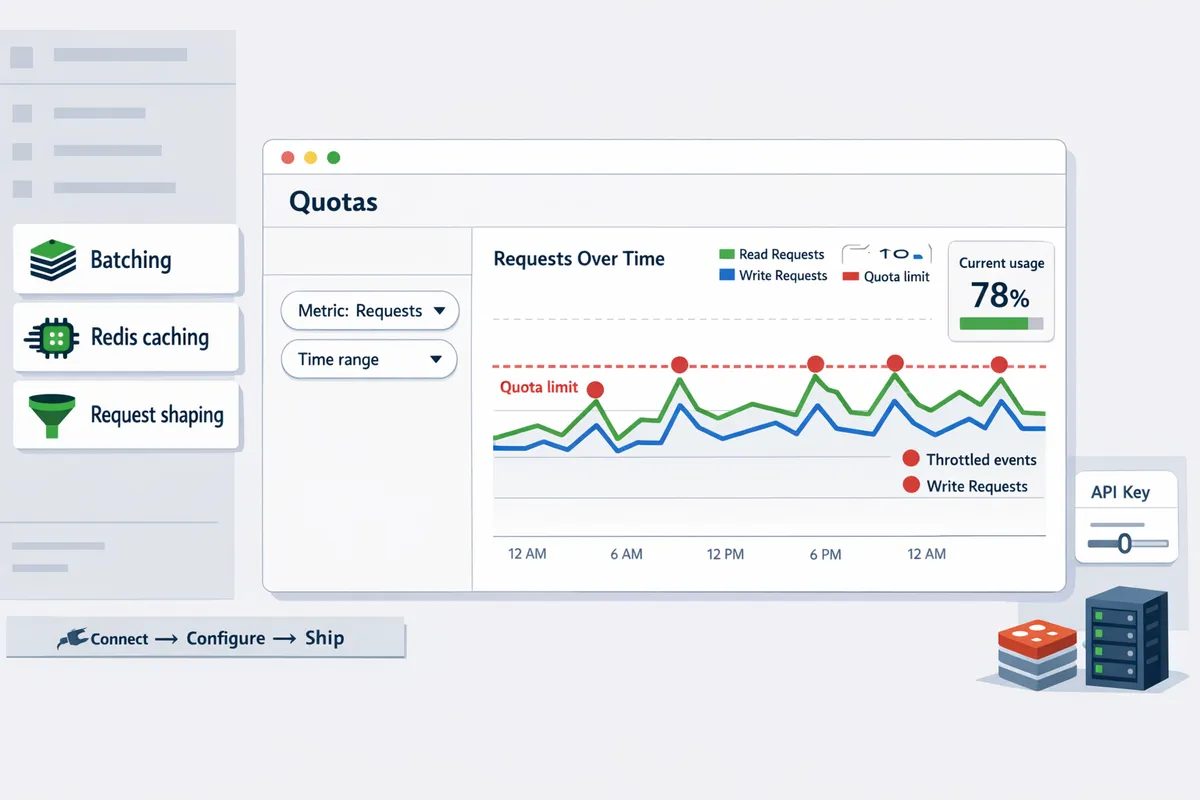
Task: Click the Current usage progress bar
Action: (x=1001, y=324)
